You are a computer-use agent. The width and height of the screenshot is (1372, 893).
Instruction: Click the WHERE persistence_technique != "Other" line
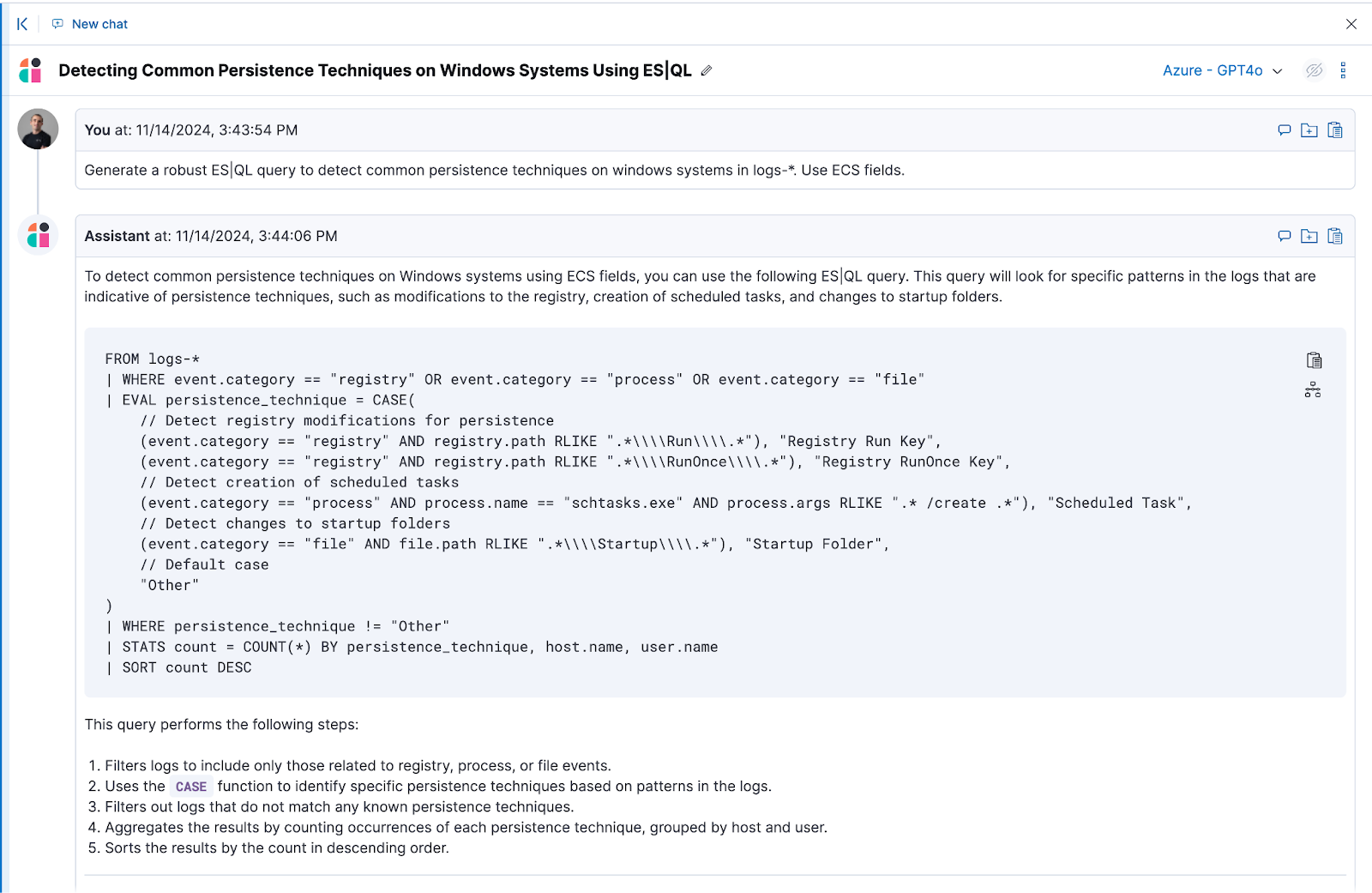(x=277, y=627)
